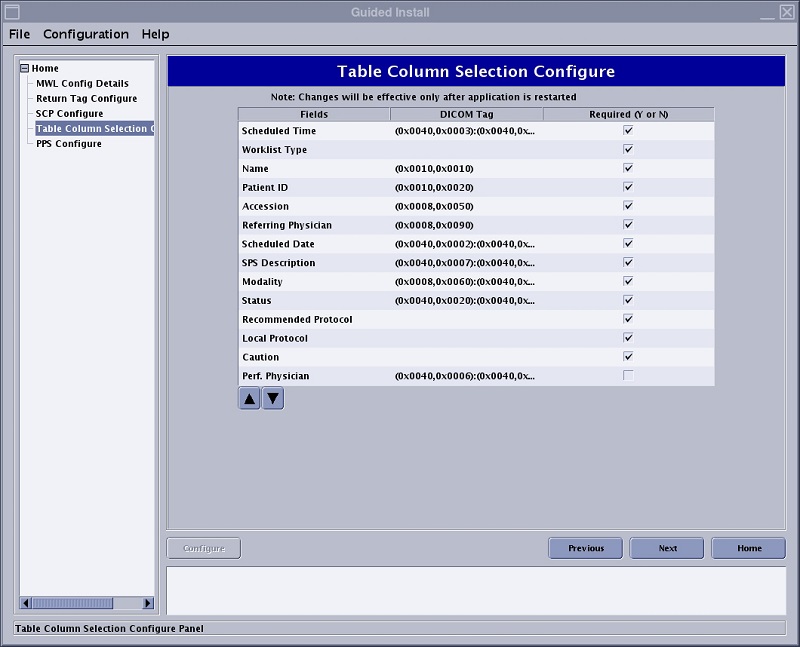Select the Referring Physician field row
The height and width of the screenshot is (647, 800).
pyautogui.click(x=286, y=225)
